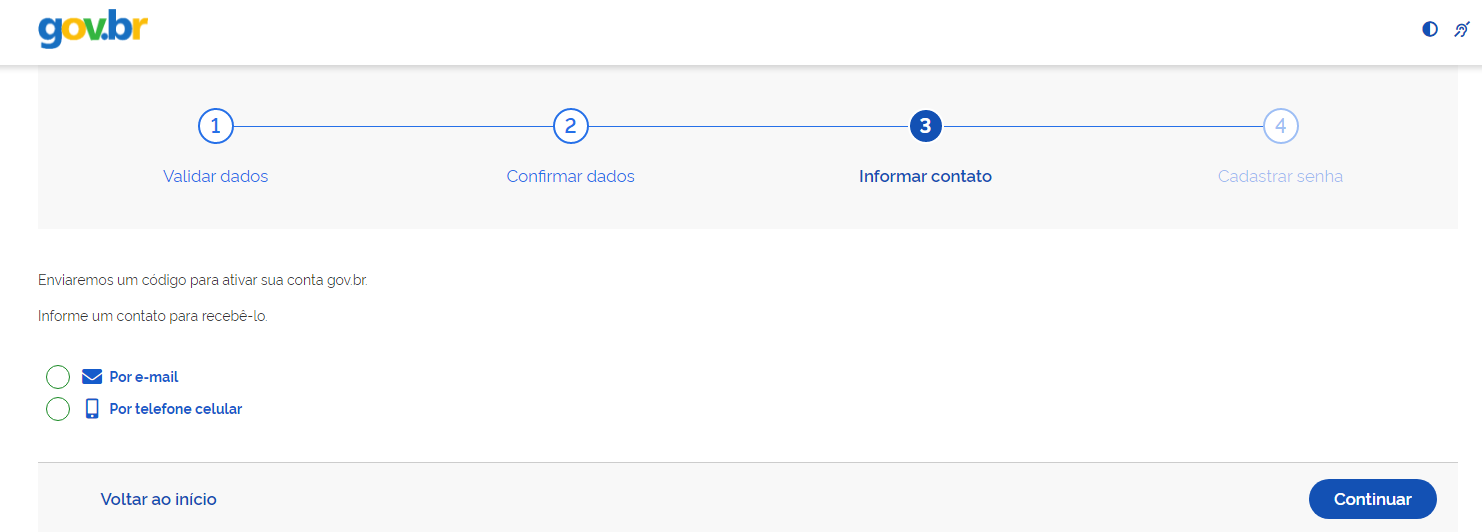Click the Continuar button
This screenshot has height=532, width=1482.
(1373, 499)
